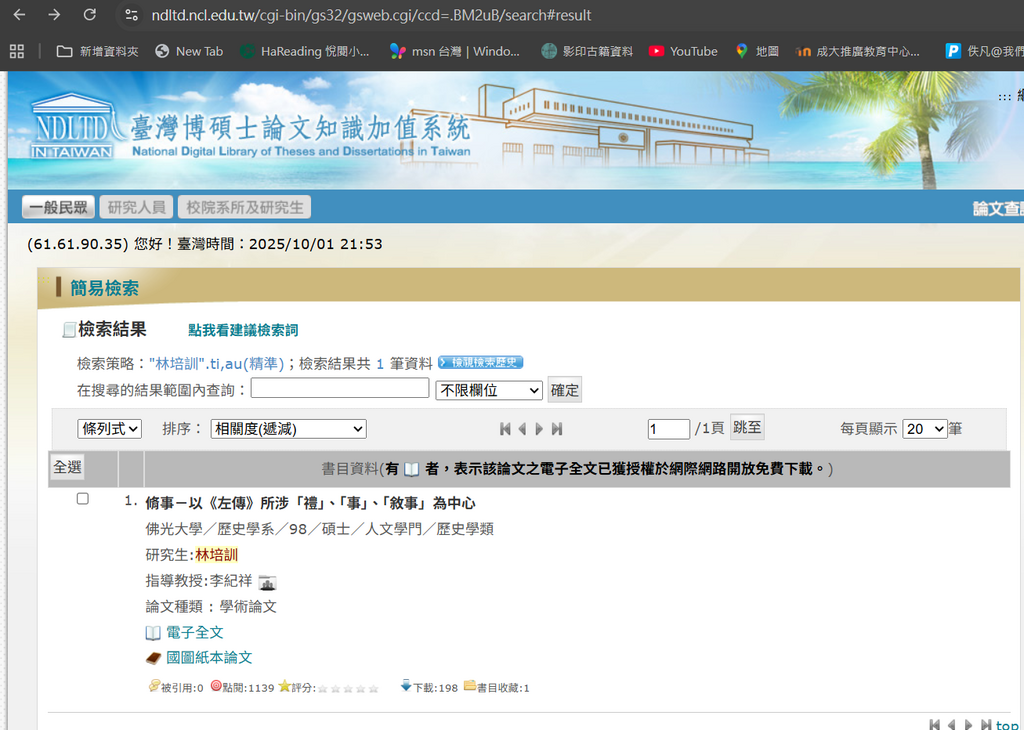
Task: Click advisor 李紀祥 statistics icon
Action: point(267,582)
